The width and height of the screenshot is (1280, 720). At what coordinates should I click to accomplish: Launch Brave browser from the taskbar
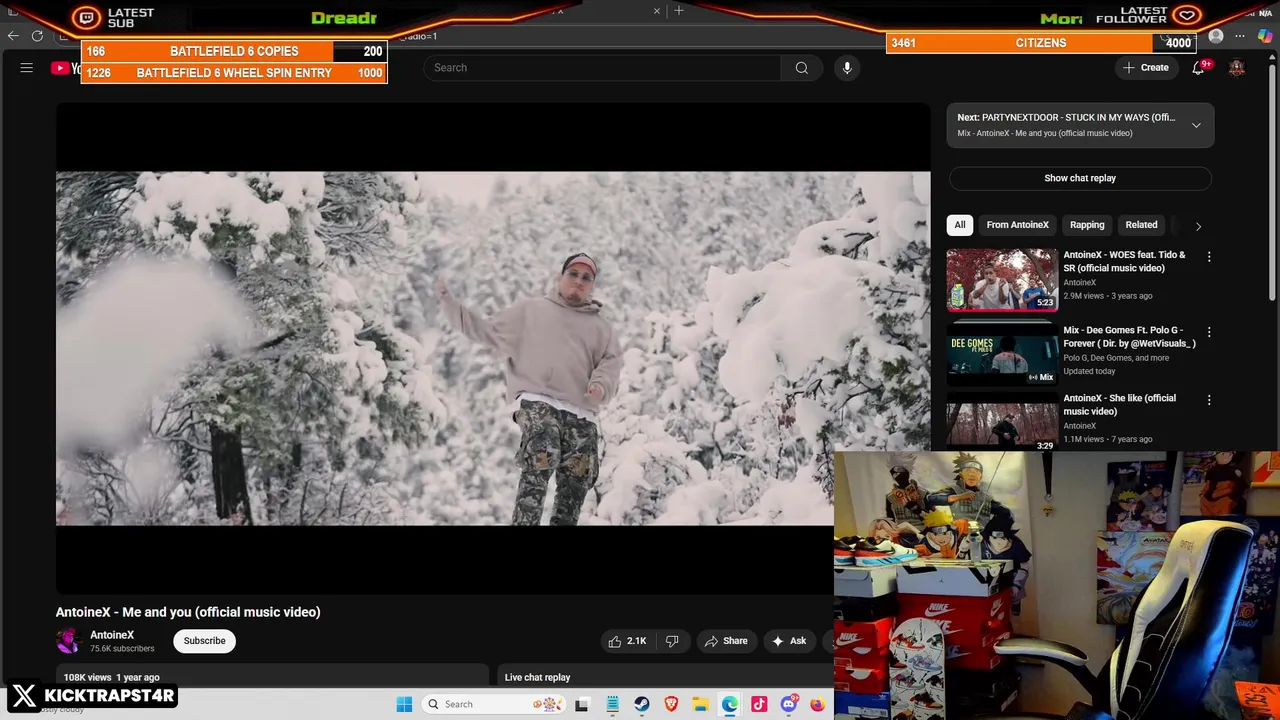pyautogui.click(x=671, y=704)
